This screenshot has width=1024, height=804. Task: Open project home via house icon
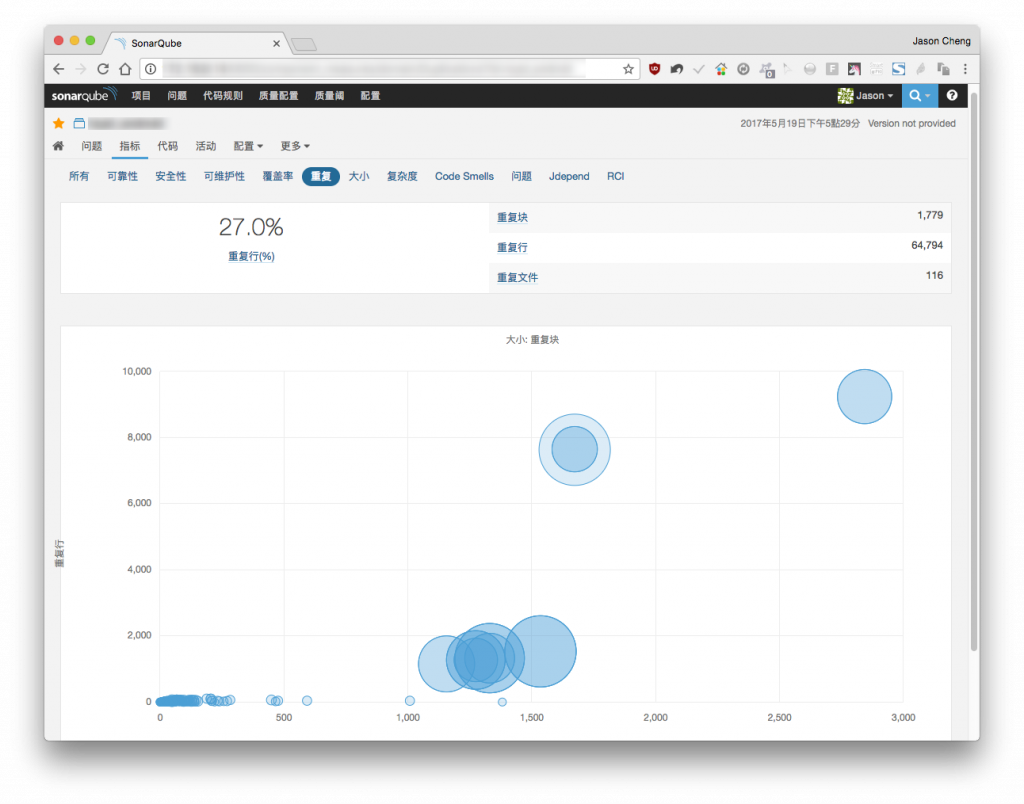tap(58, 146)
